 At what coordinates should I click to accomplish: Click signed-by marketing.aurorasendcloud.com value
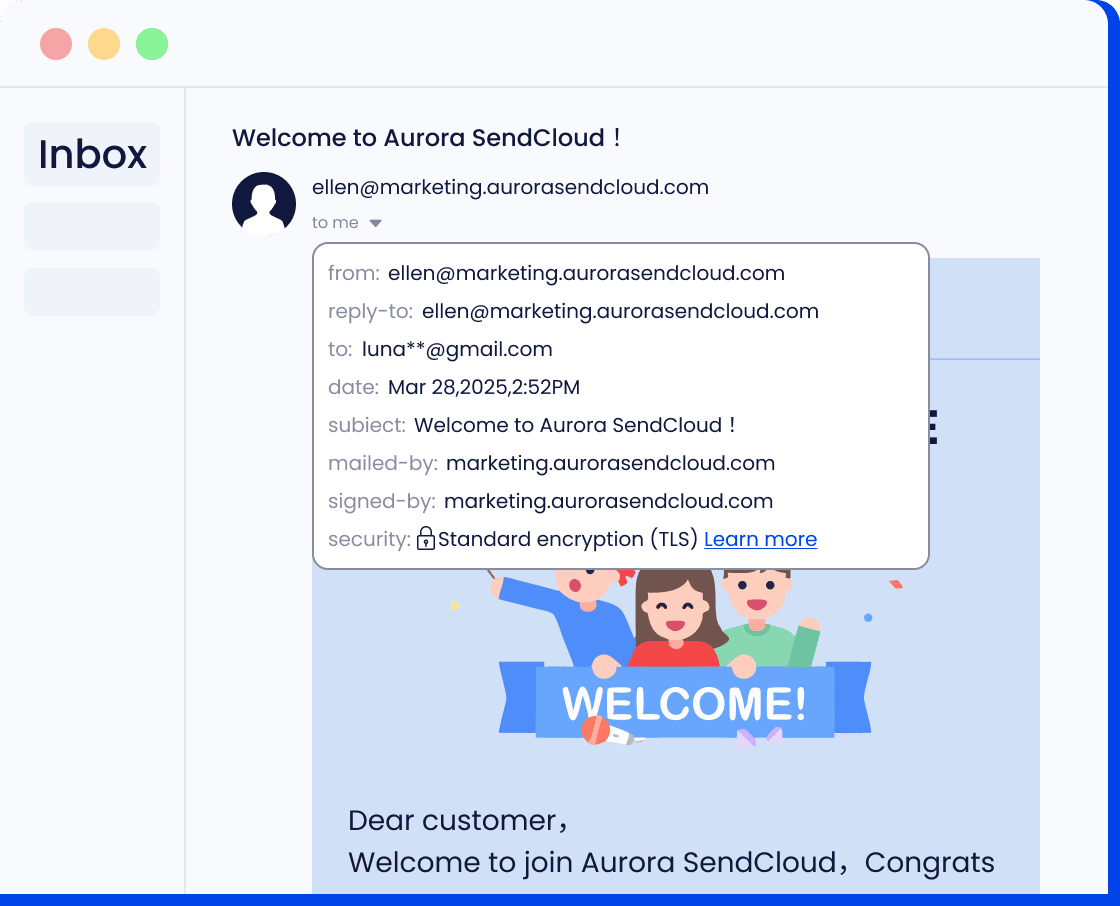click(x=609, y=501)
